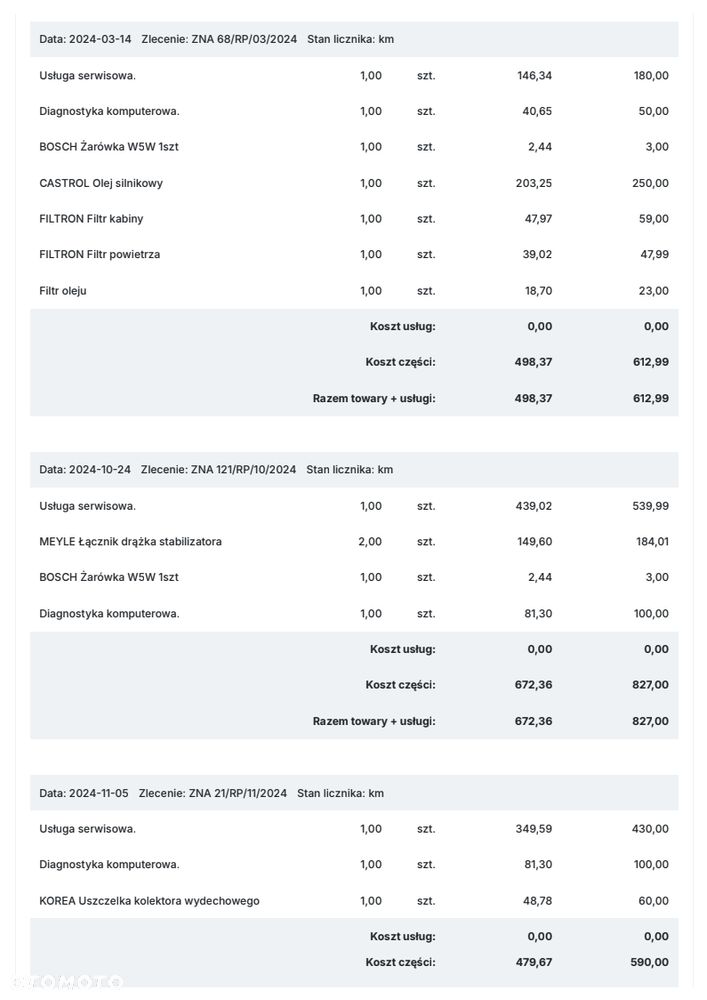
Task: Click Koszt części 590,00 value
Action: point(650,962)
